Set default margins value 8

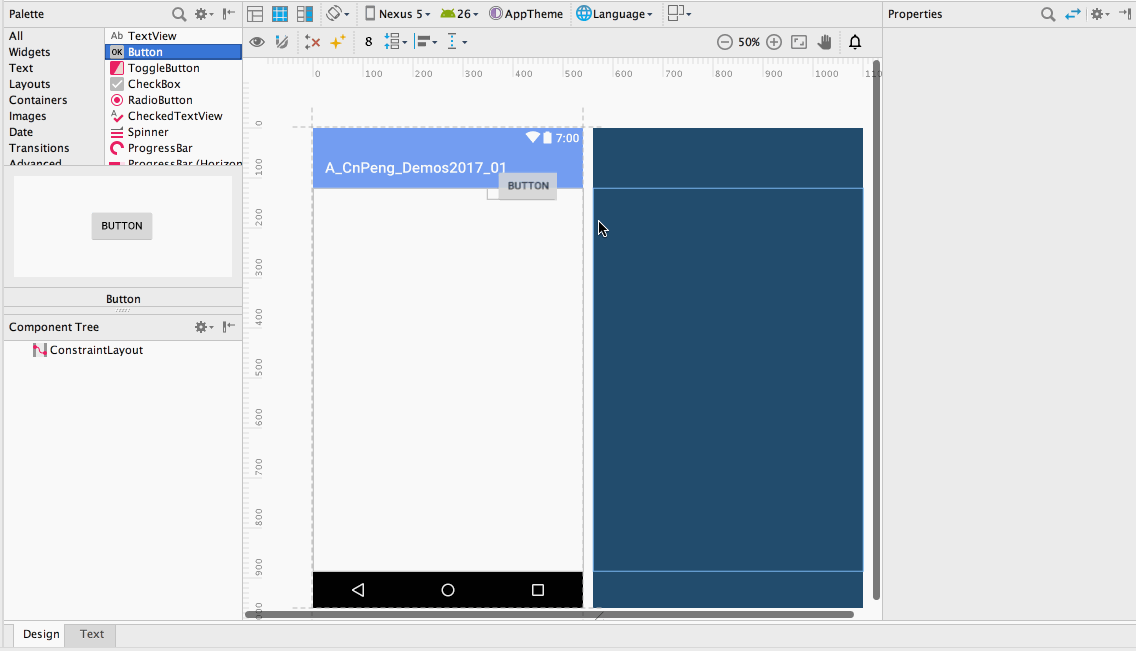click(x=369, y=42)
